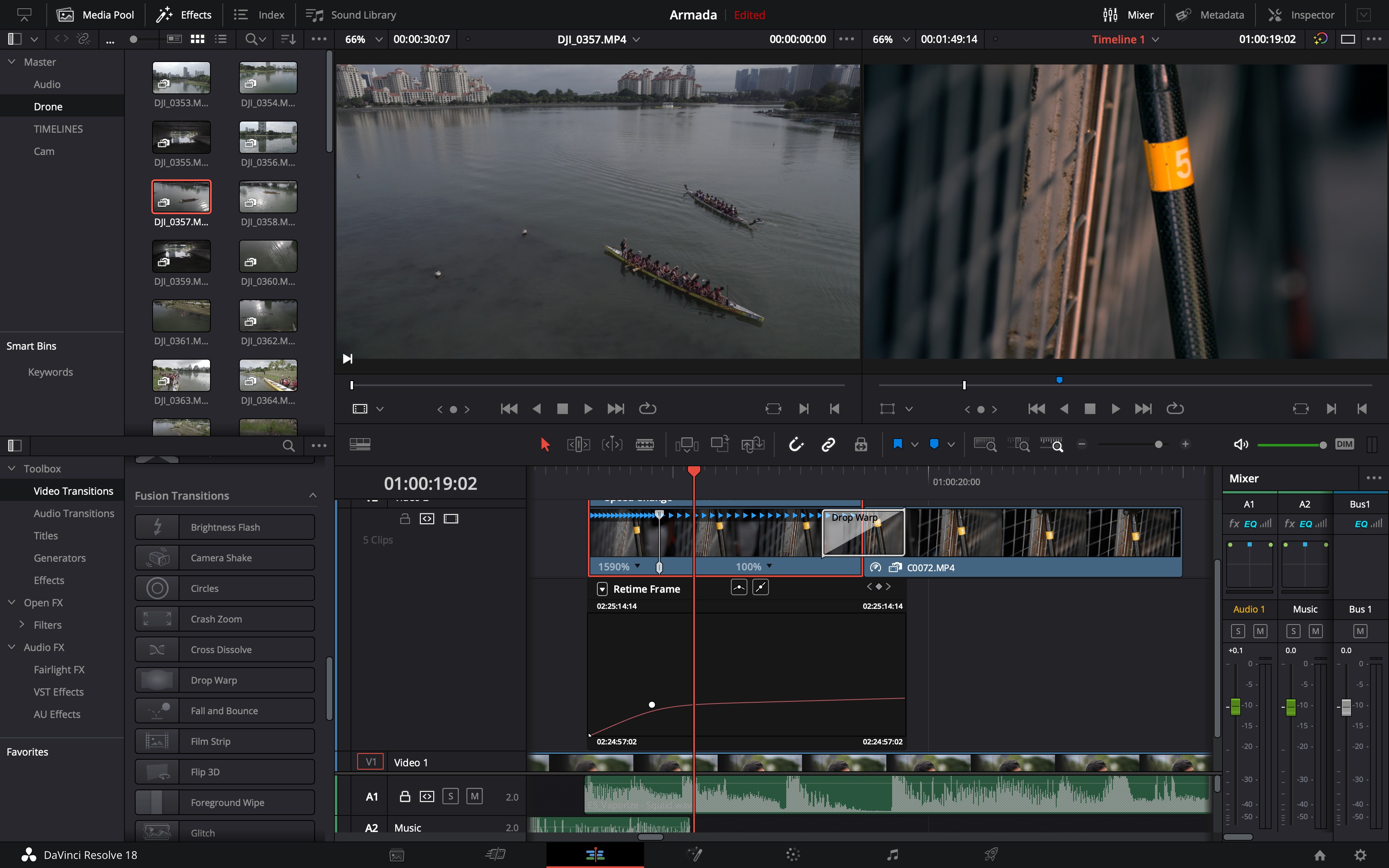
Task: Click the timeline zoom slider handle
Action: coord(1158,444)
